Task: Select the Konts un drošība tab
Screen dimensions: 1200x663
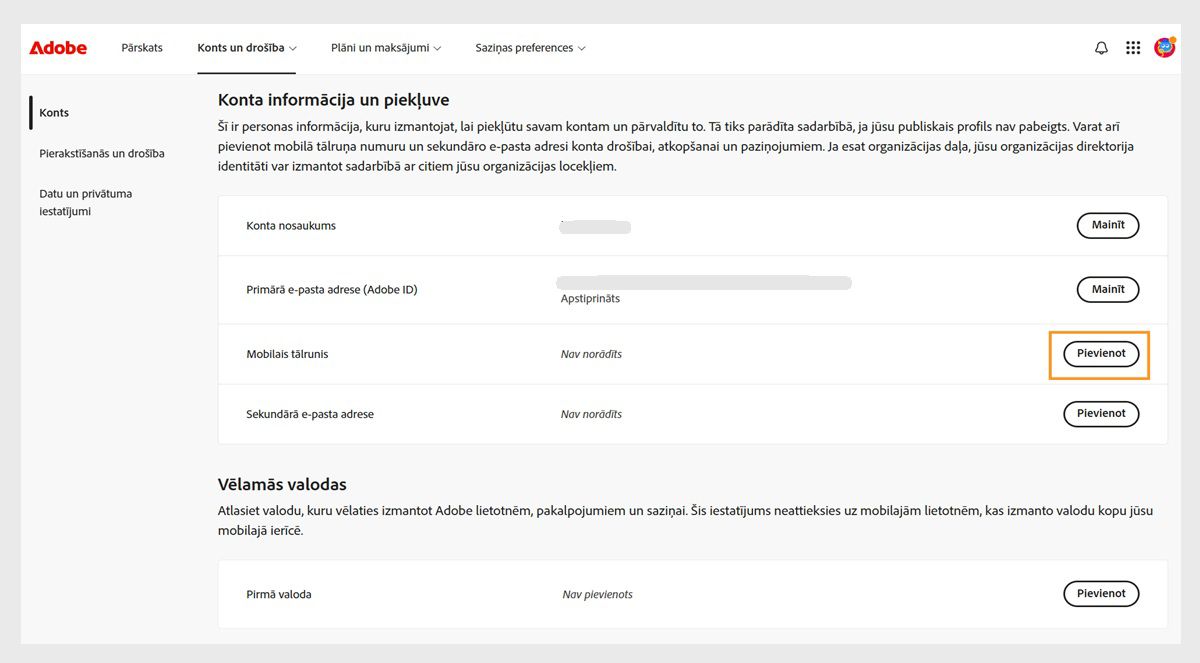Action: tap(240, 47)
